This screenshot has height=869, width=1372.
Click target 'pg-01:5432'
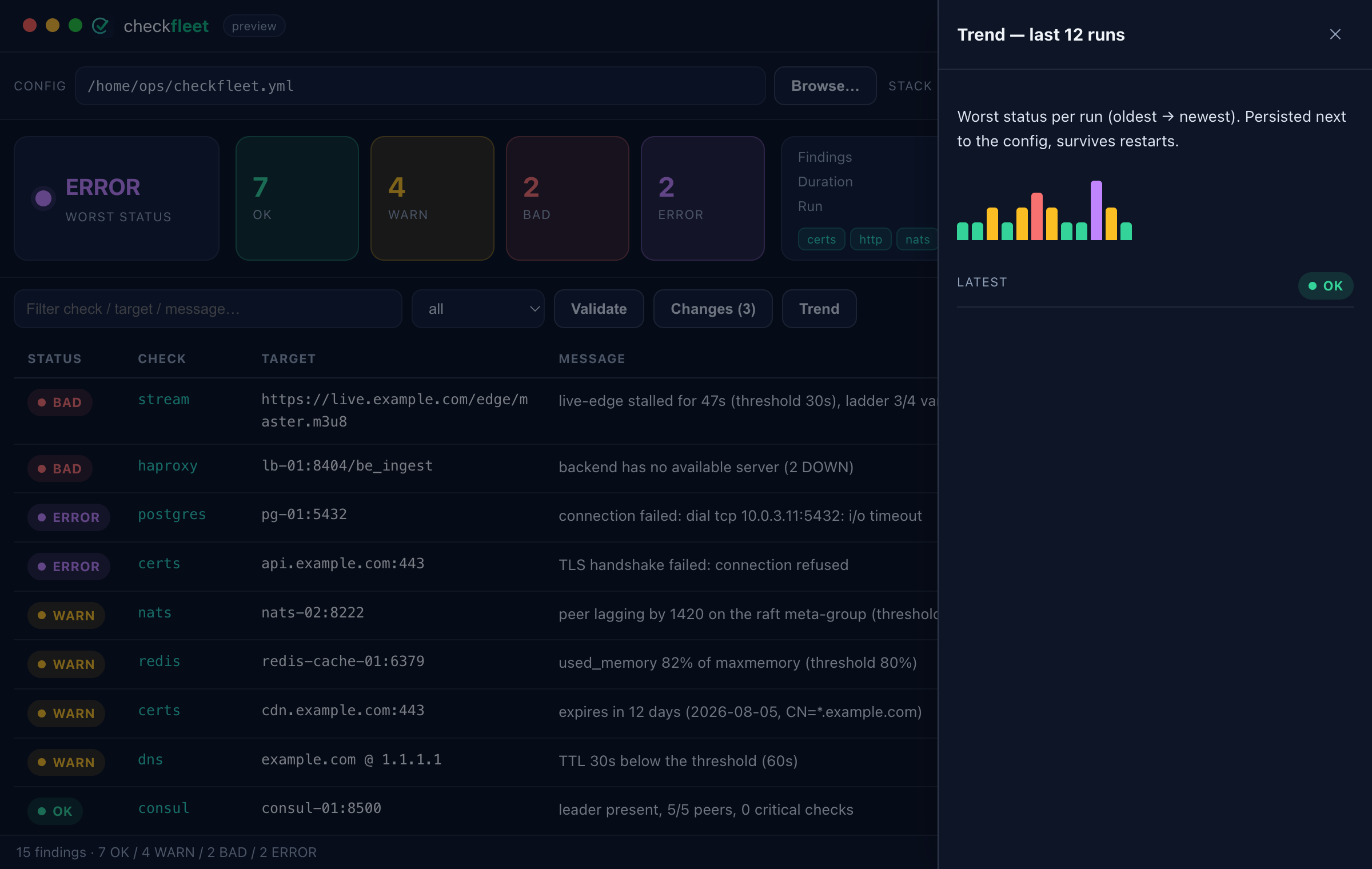coord(304,515)
